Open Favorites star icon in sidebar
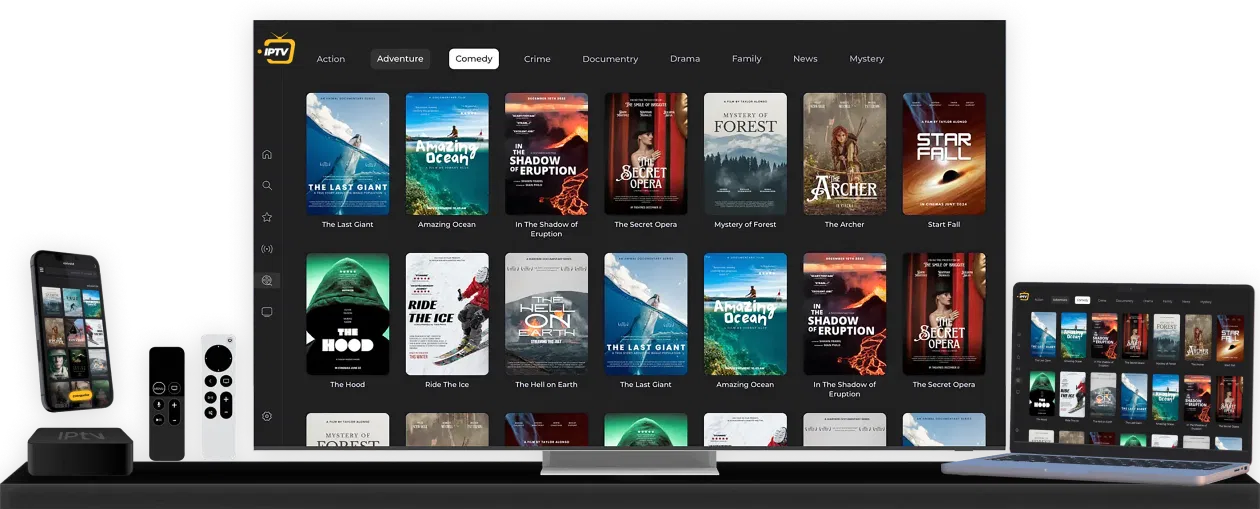This screenshot has height=509, width=1260. [267, 217]
